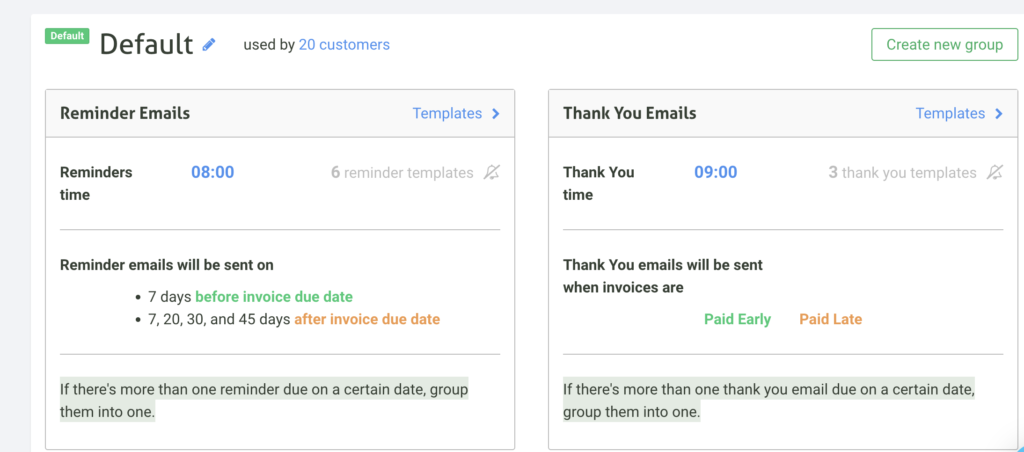The height and width of the screenshot is (452, 1024).
Task: Change the 09:00 thank you time
Action: click(x=715, y=172)
